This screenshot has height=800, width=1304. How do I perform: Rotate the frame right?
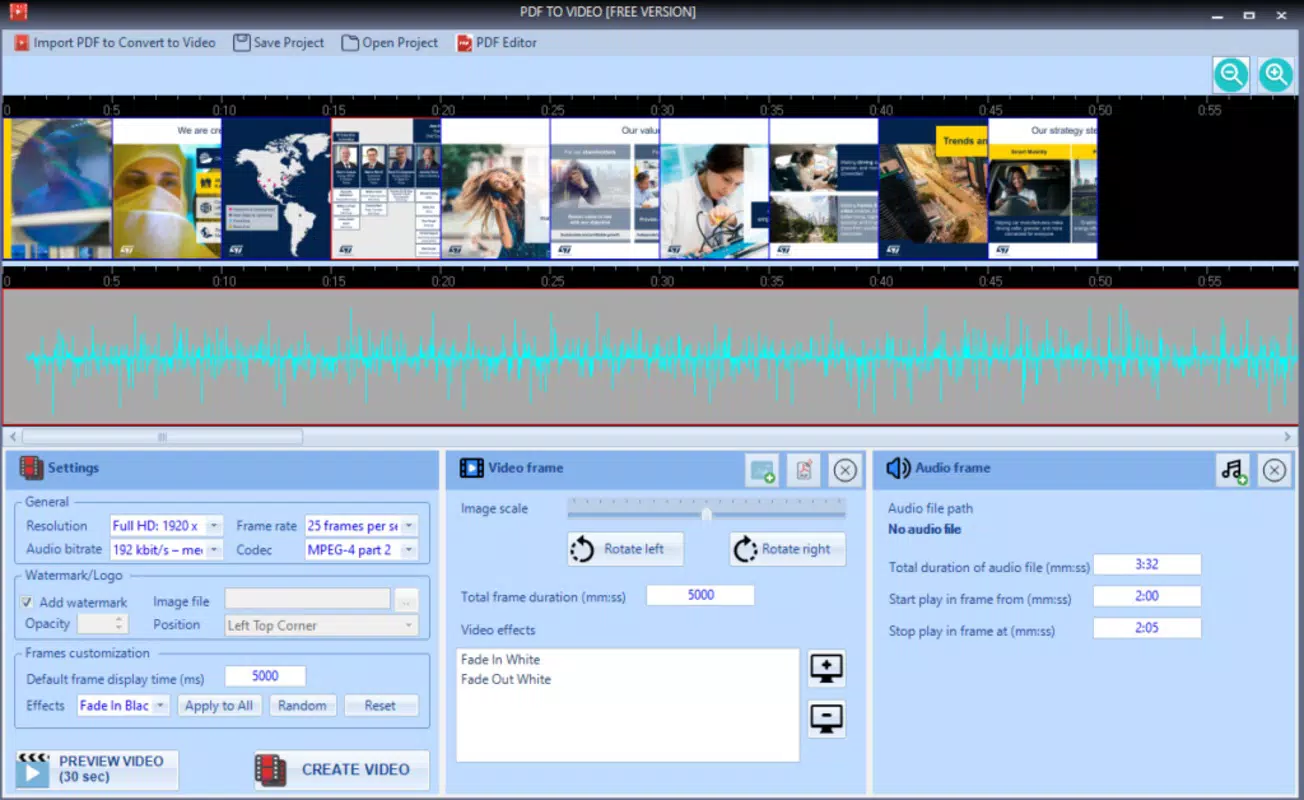(787, 549)
